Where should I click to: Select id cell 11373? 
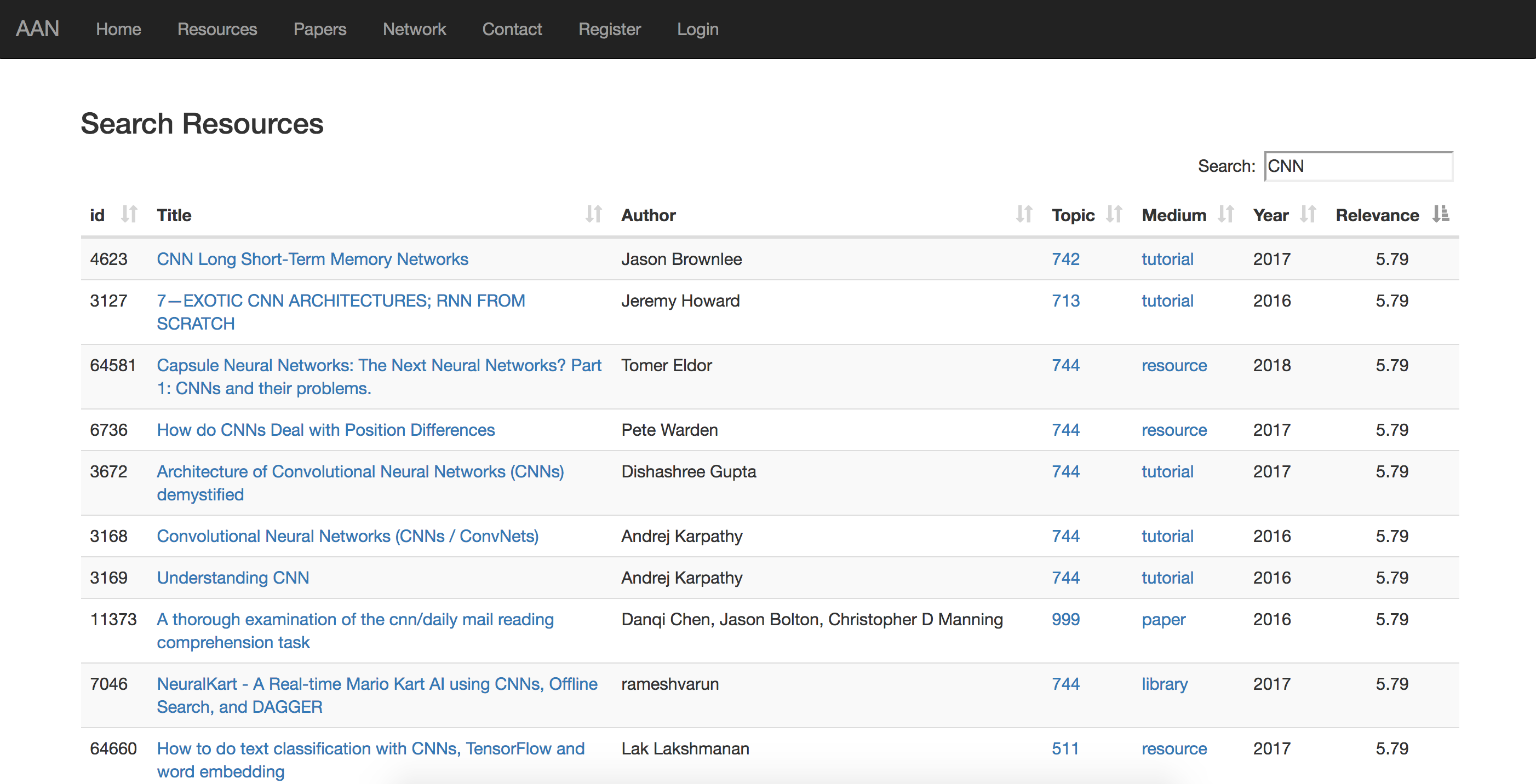(x=113, y=620)
